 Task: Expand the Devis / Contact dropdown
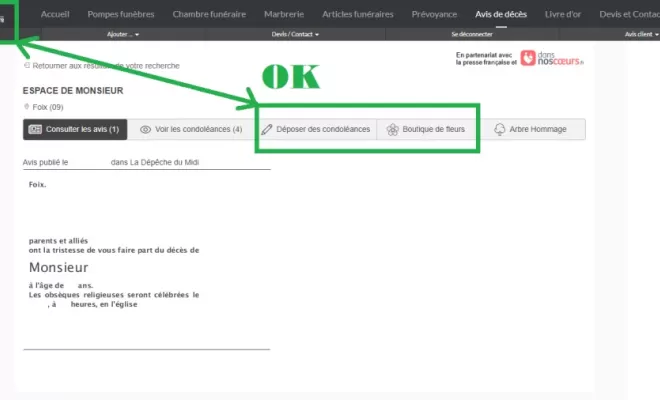295,34
